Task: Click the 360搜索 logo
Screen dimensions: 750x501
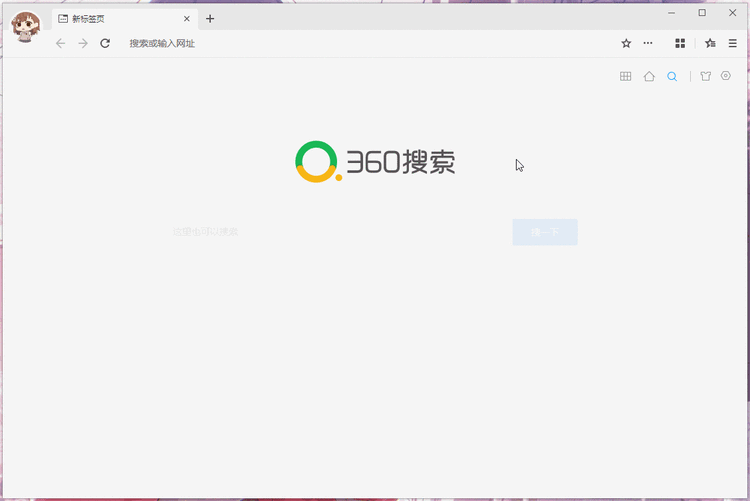Action: [375, 162]
